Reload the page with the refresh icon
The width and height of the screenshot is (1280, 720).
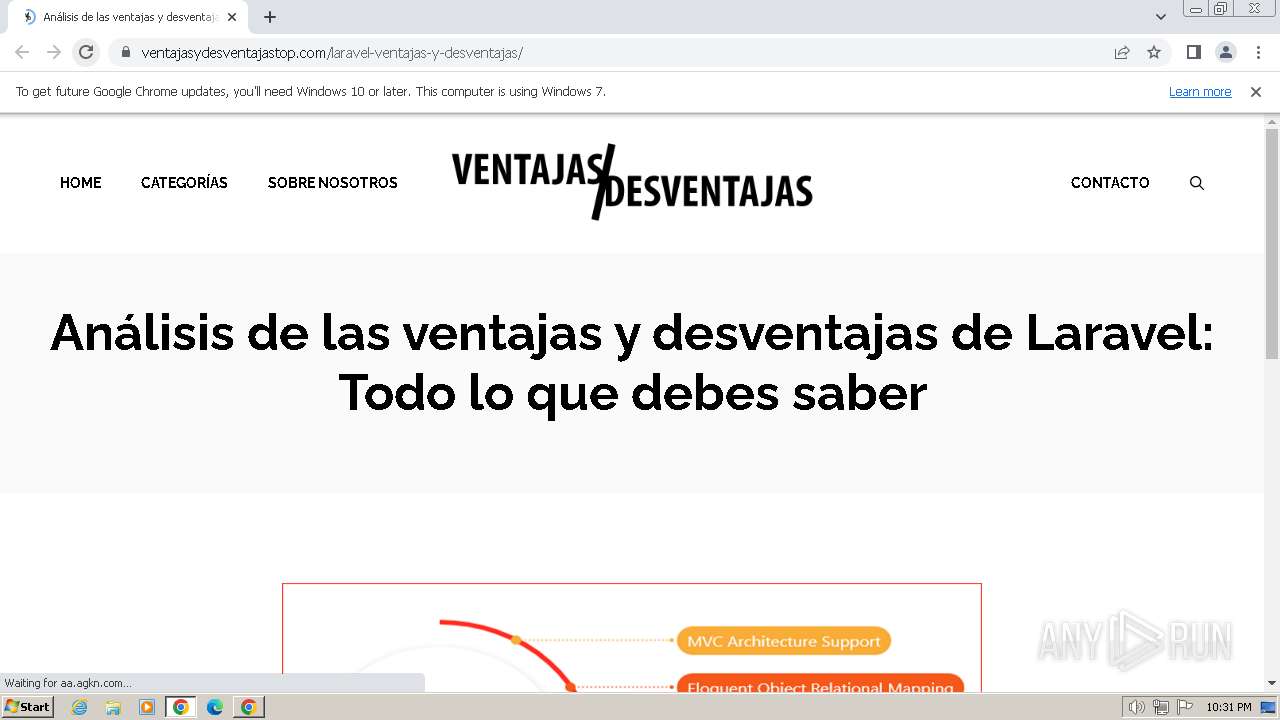tap(86, 52)
